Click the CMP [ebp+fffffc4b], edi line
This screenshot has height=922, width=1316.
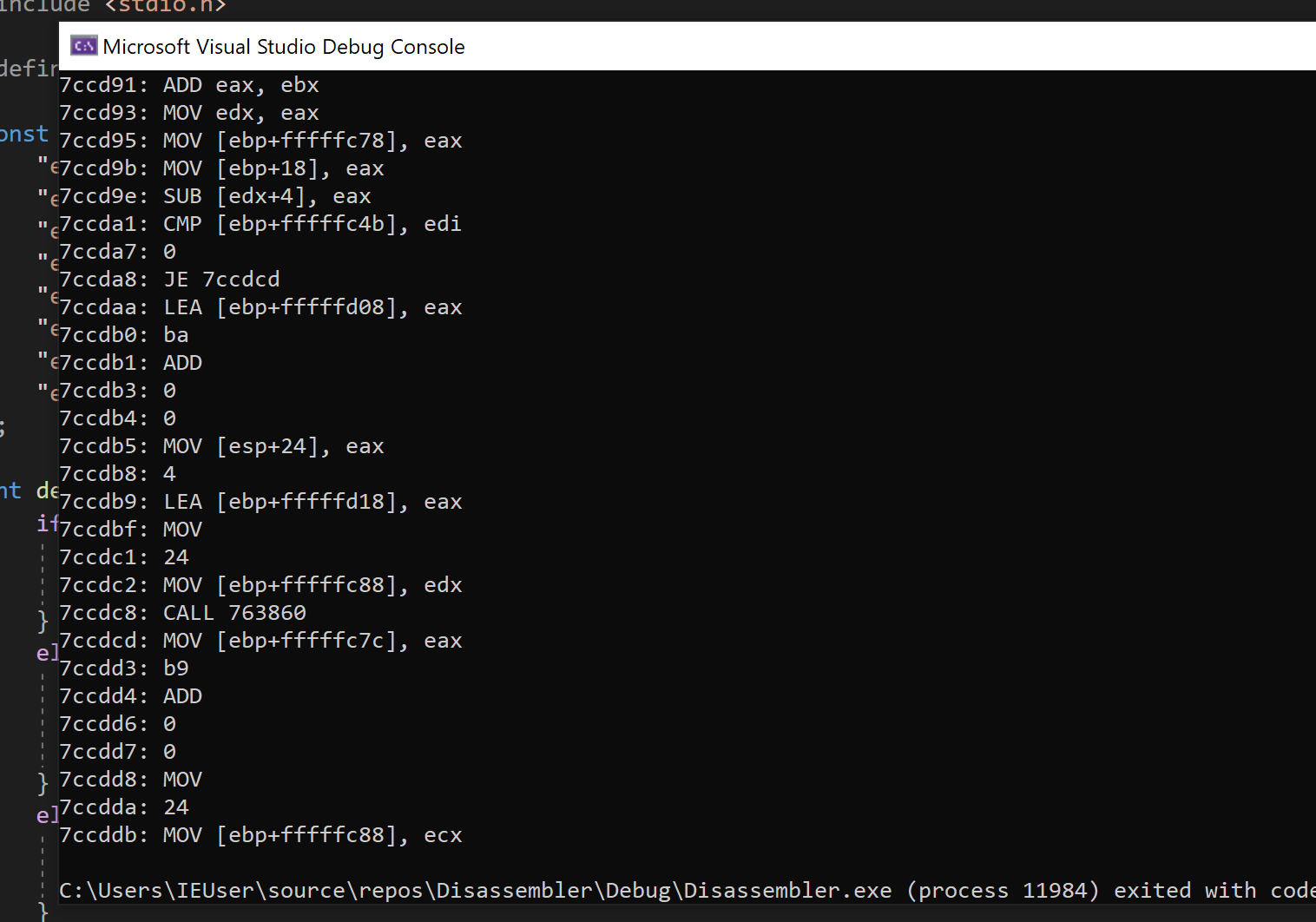click(260, 224)
